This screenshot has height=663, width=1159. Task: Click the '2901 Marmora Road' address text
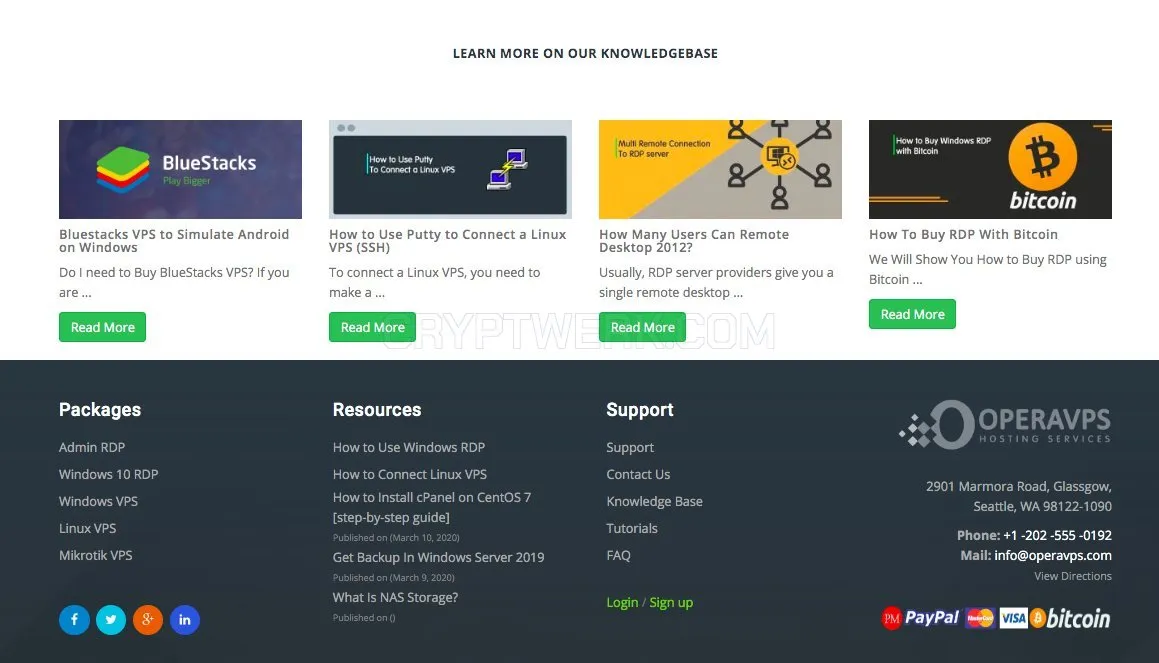coord(1019,496)
